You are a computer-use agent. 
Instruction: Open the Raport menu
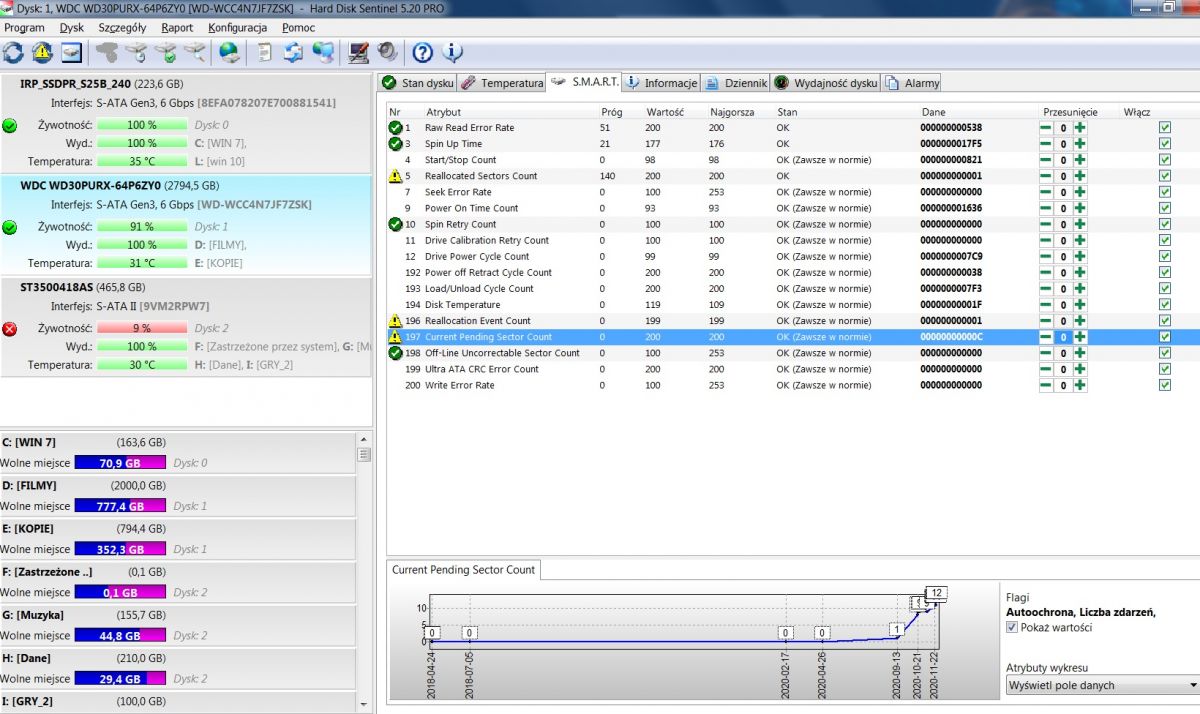point(177,28)
